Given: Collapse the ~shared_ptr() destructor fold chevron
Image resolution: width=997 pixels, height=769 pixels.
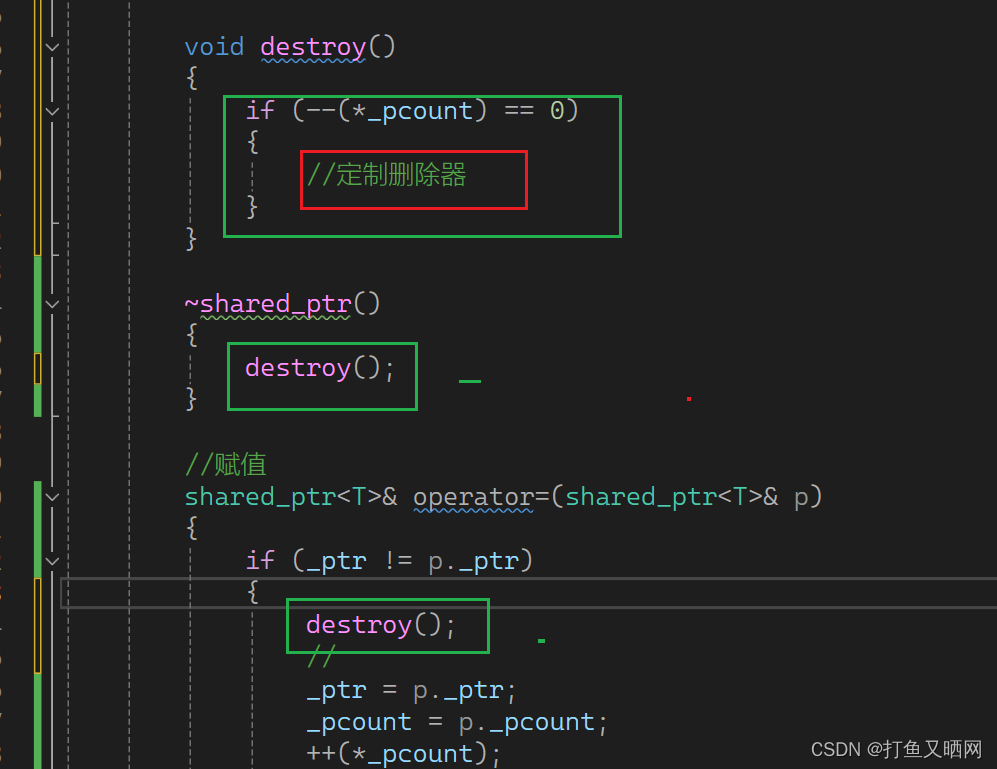Looking at the screenshot, I should [53, 304].
